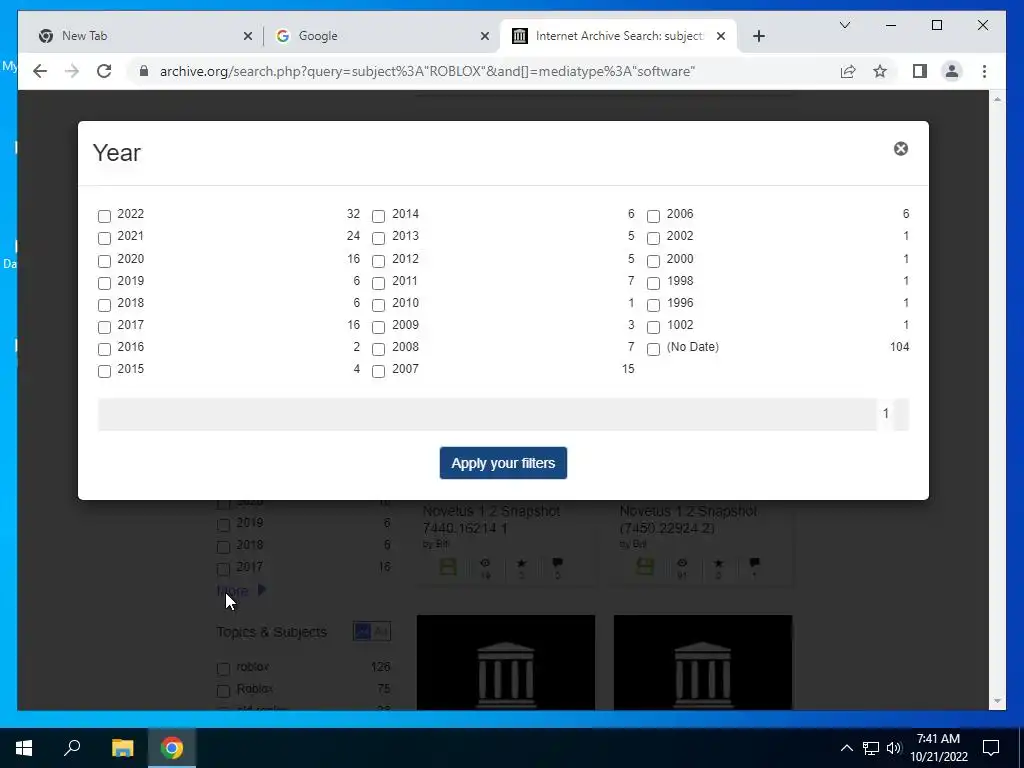Open the network status tray icon

point(871,748)
